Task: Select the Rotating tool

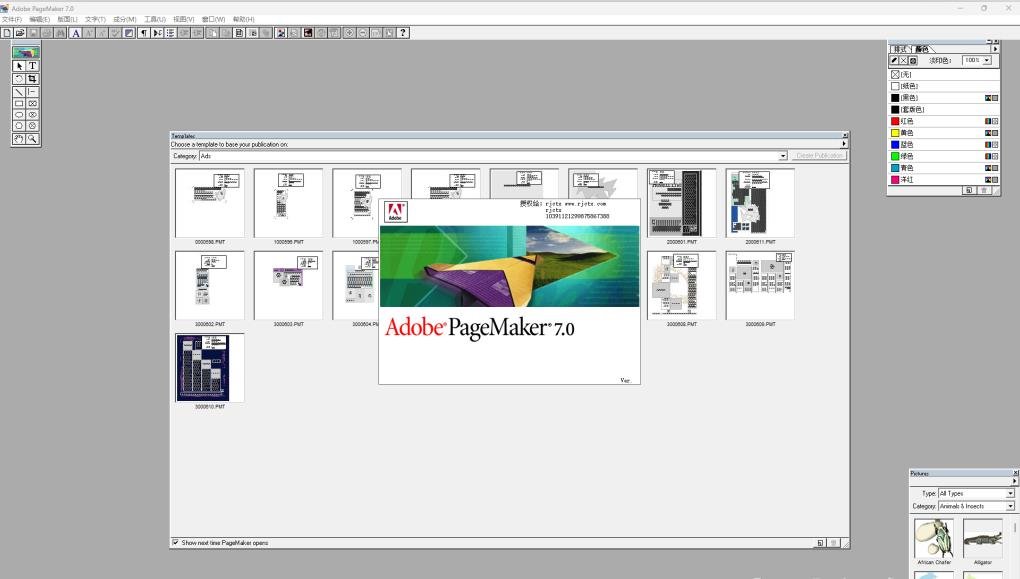Action: pyautogui.click(x=19, y=79)
